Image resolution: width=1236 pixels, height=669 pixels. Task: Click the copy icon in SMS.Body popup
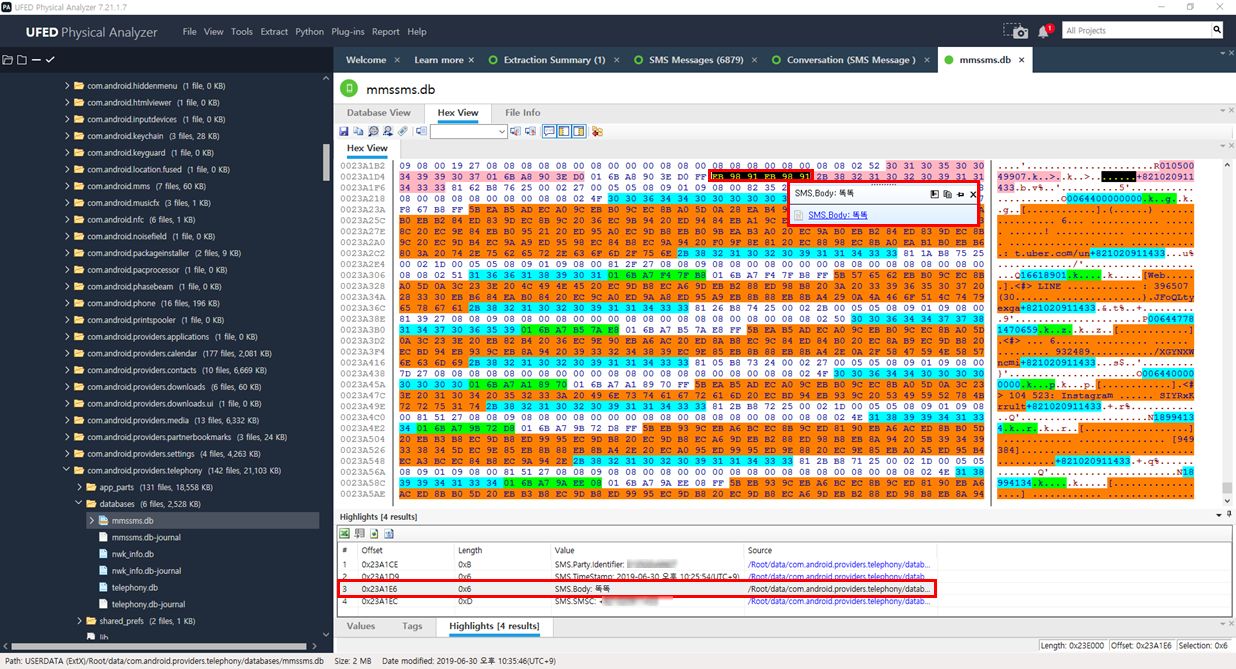[947, 194]
